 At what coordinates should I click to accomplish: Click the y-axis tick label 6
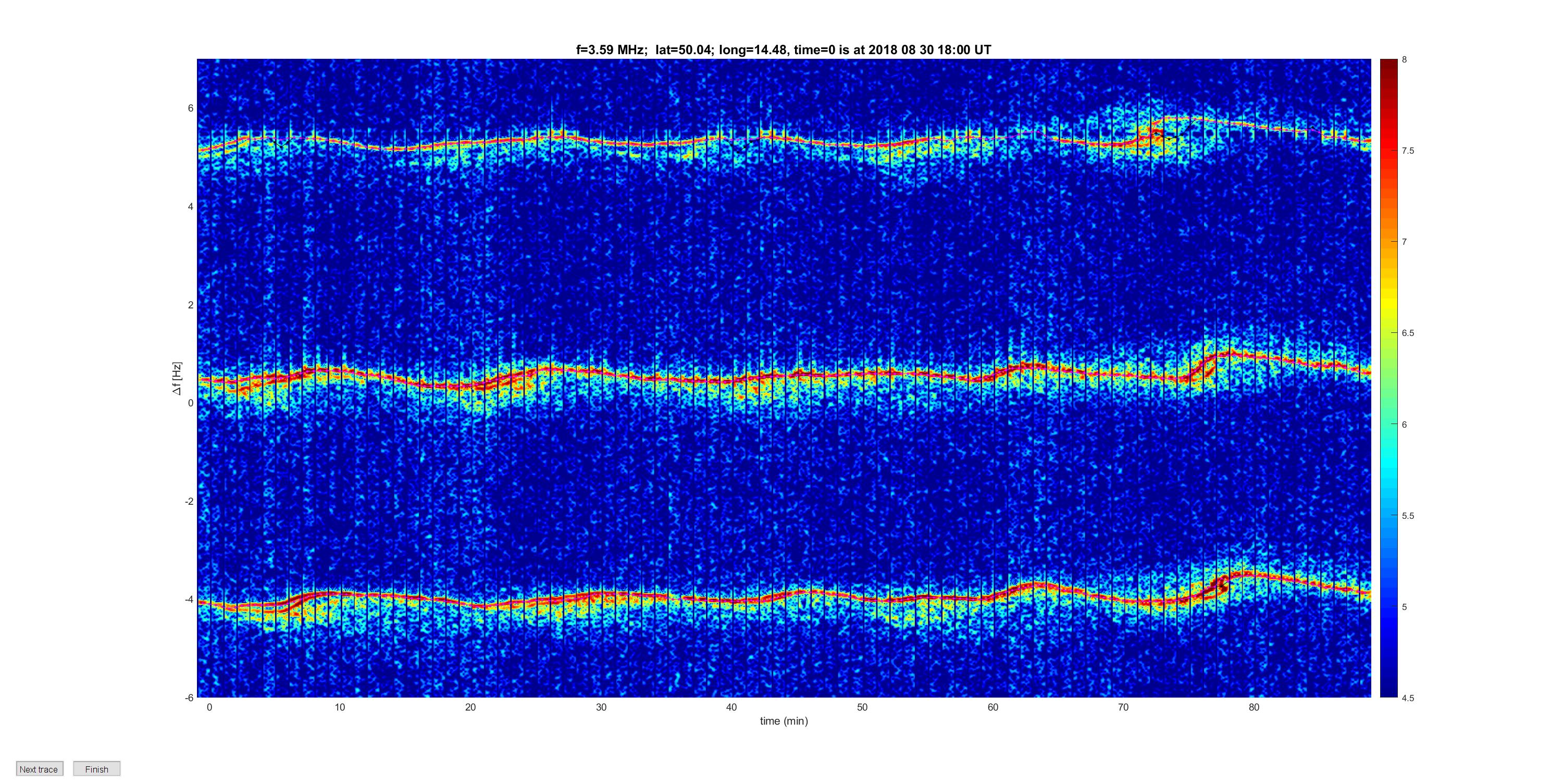(191, 108)
